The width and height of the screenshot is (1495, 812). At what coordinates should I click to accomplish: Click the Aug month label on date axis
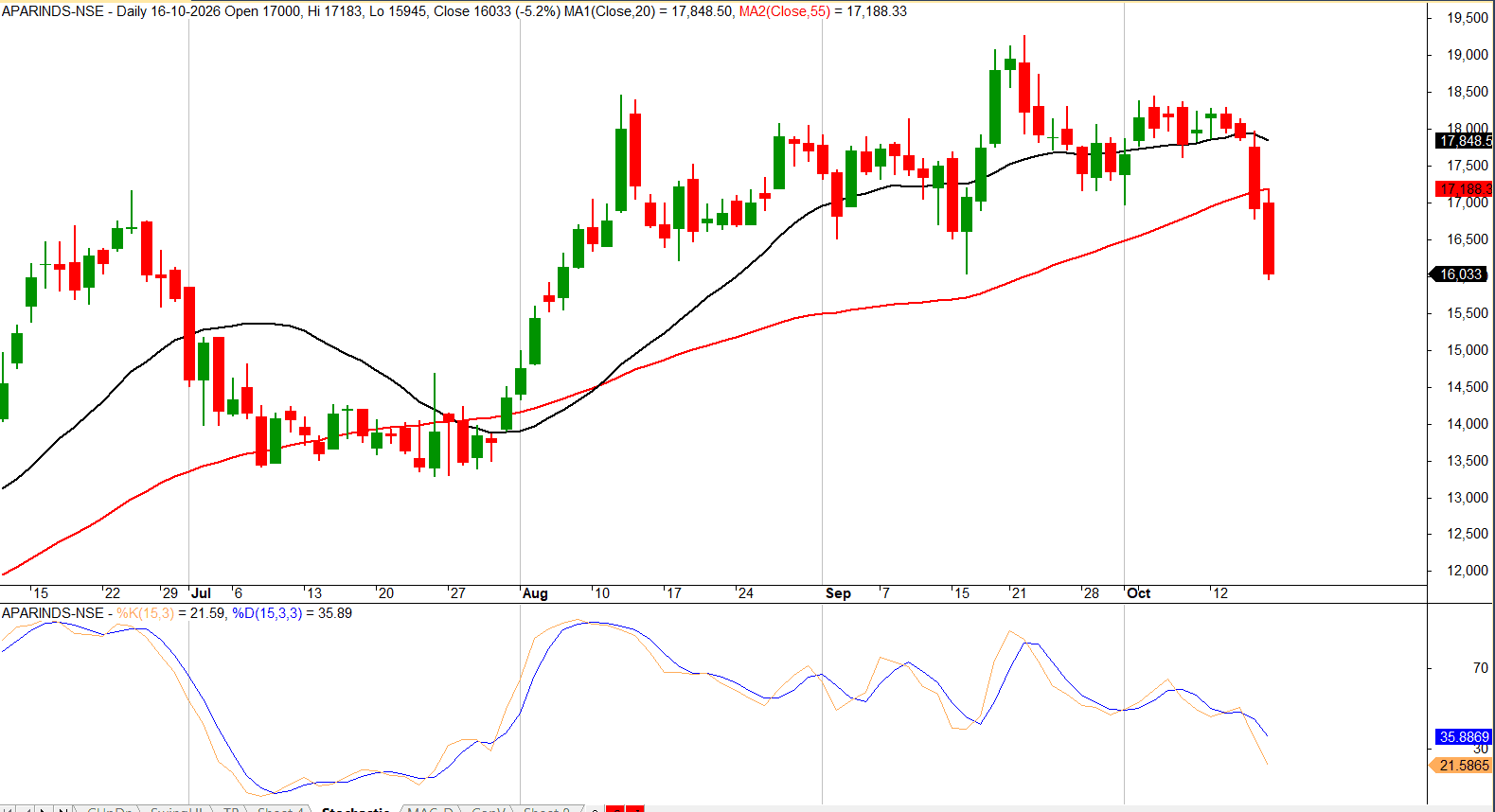coord(535,593)
